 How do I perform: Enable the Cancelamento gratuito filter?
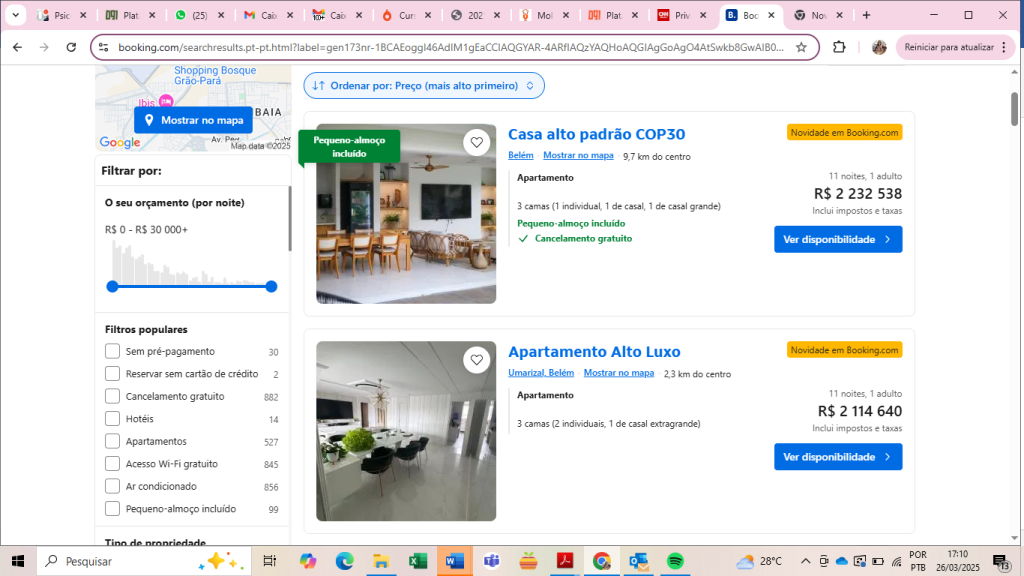112,396
